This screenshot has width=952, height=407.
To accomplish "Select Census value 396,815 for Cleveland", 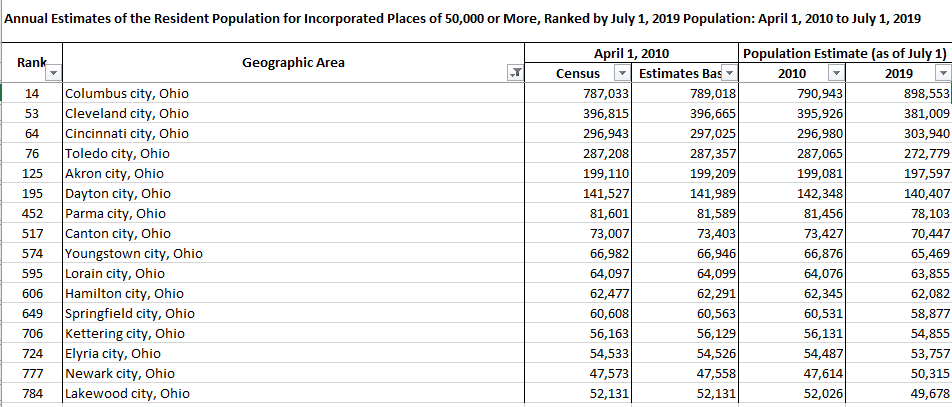I will (x=578, y=114).
